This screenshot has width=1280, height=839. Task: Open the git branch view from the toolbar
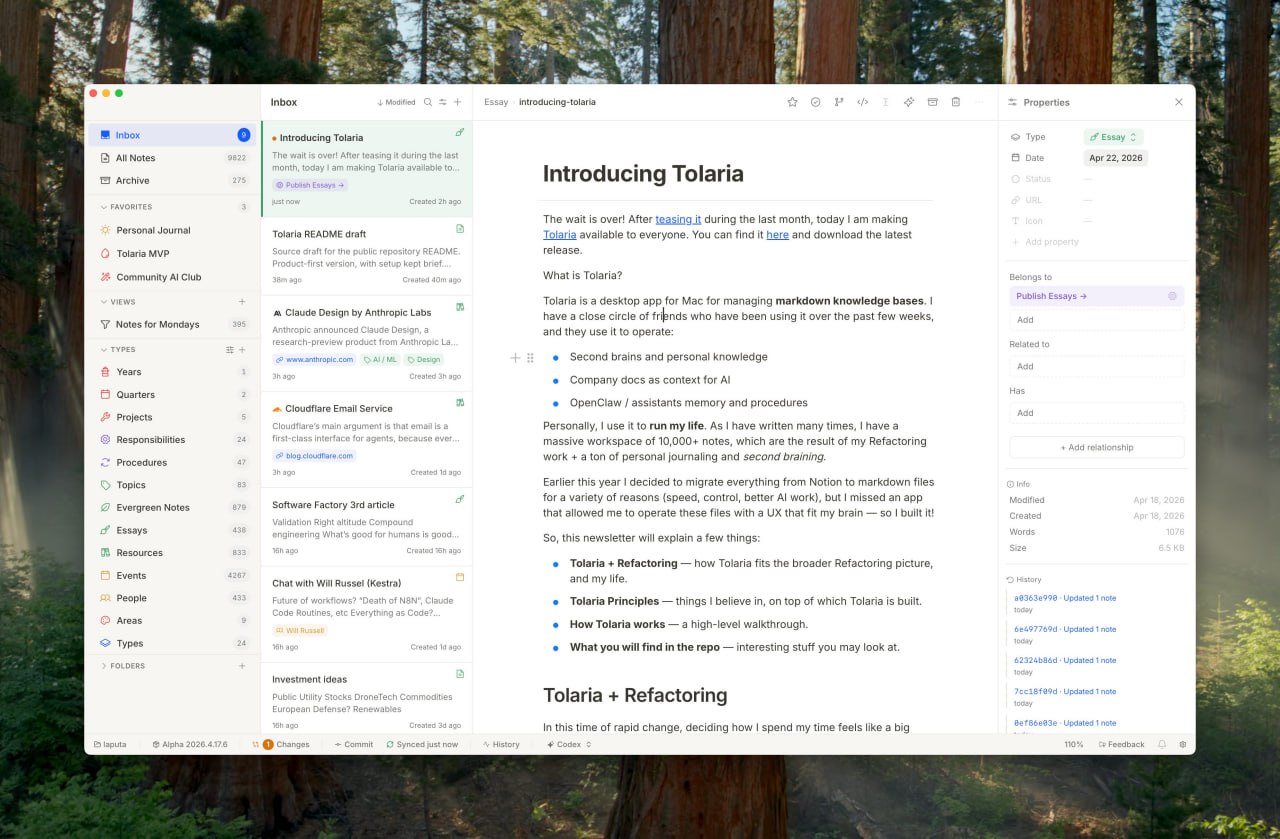pos(840,101)
